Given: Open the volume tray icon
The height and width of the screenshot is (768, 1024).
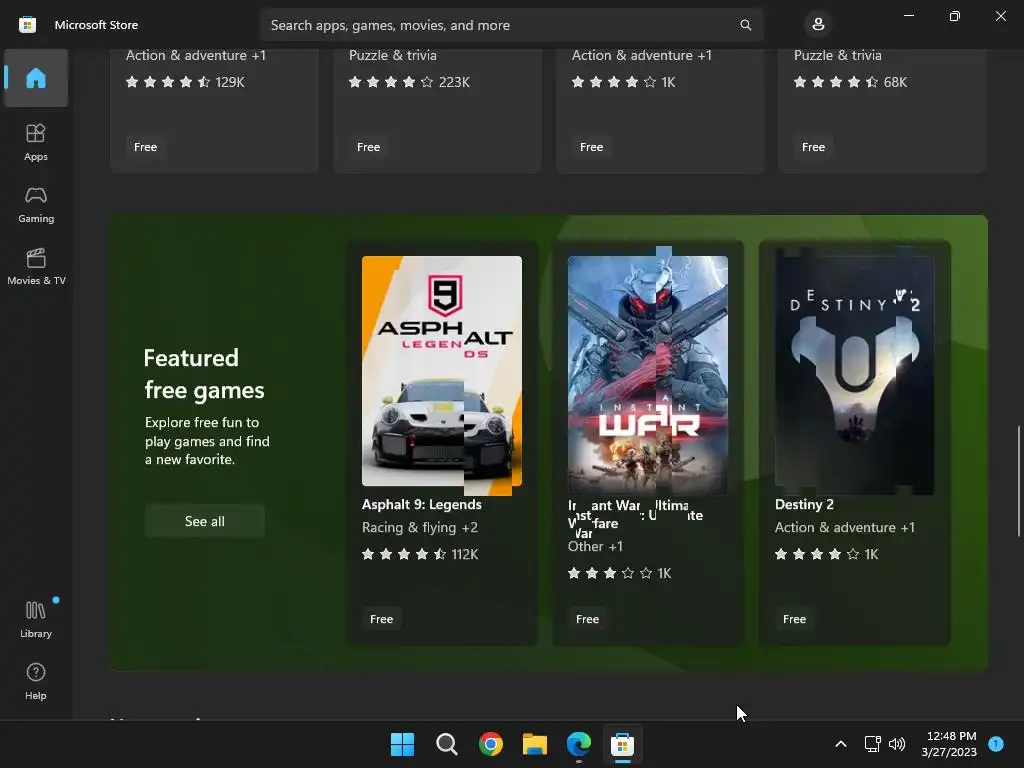Looking at the screenshot, I should pos(897,744).
